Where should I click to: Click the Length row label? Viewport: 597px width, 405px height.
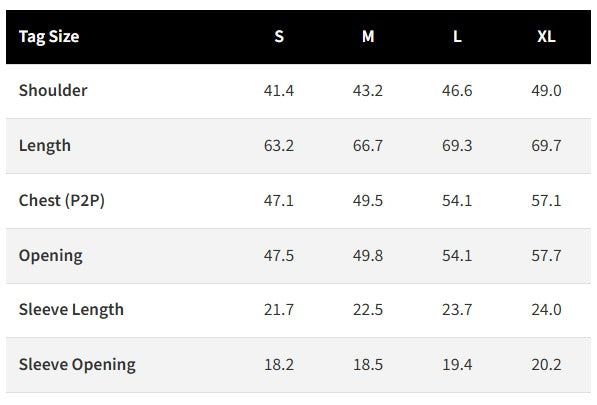coord(45,146)
